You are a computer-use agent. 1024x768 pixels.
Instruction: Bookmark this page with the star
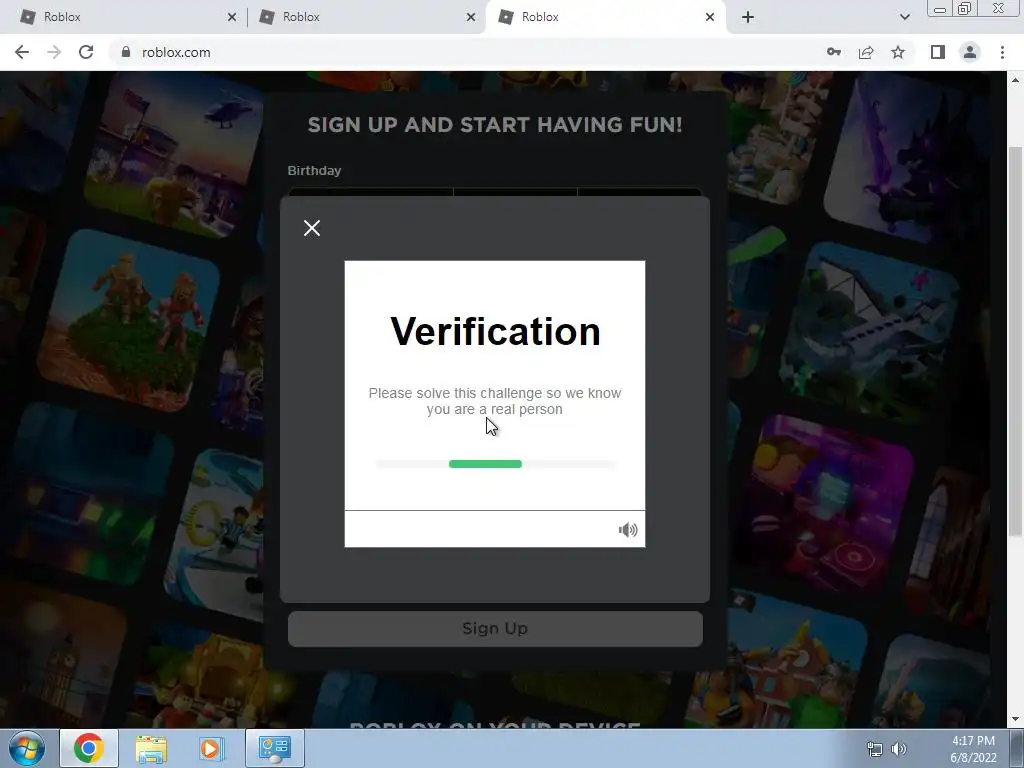[898, 52]
